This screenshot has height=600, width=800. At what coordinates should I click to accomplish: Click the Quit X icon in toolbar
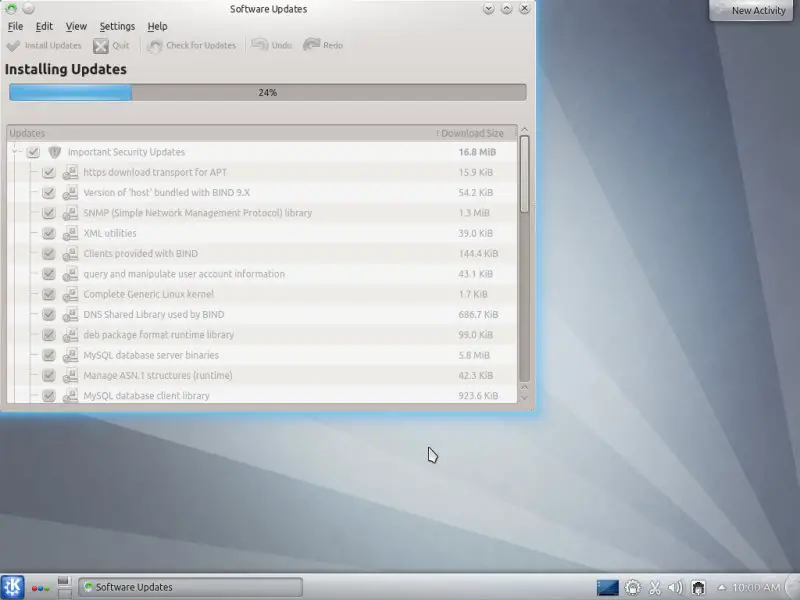click(101, 46)
